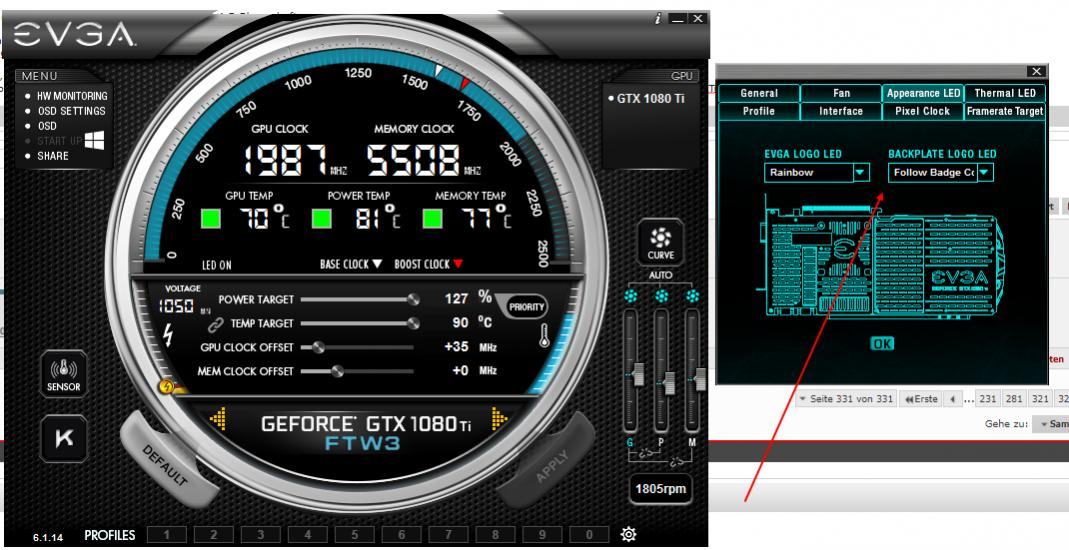Select profile slot 5
The height and width of the screenshot is (550, 1069).
[x=354, y=535]
